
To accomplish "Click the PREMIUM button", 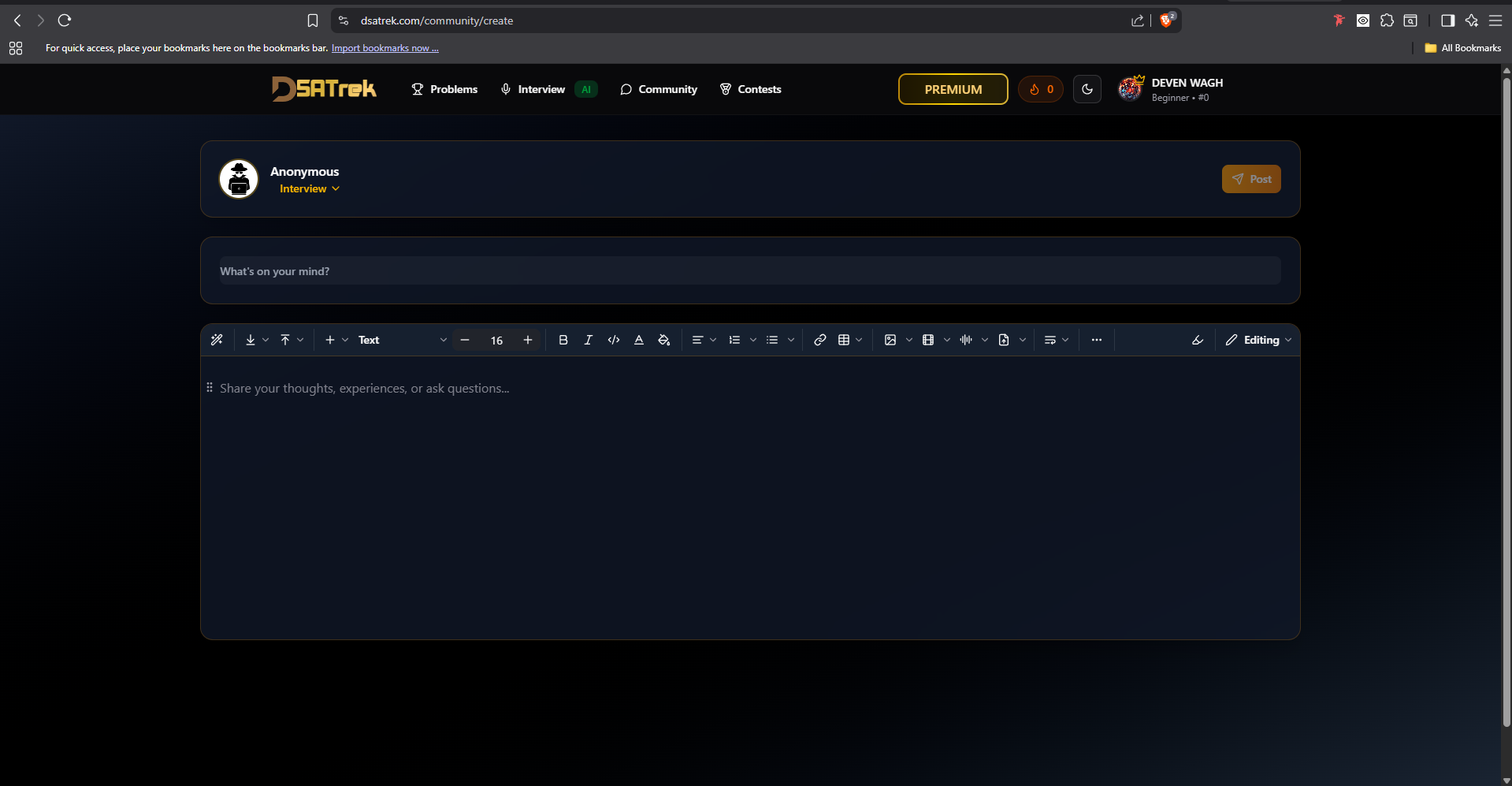I will [x=953, y=89].
